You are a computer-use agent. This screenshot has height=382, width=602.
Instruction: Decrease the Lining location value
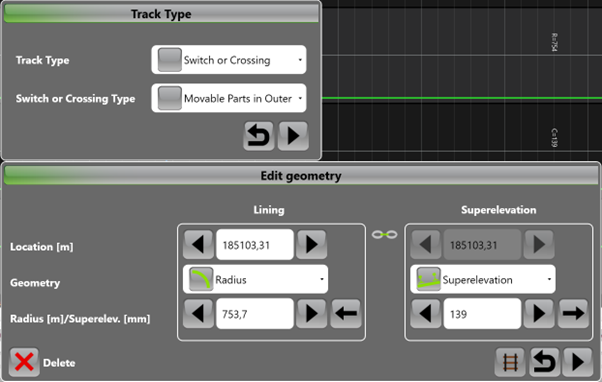198,245
